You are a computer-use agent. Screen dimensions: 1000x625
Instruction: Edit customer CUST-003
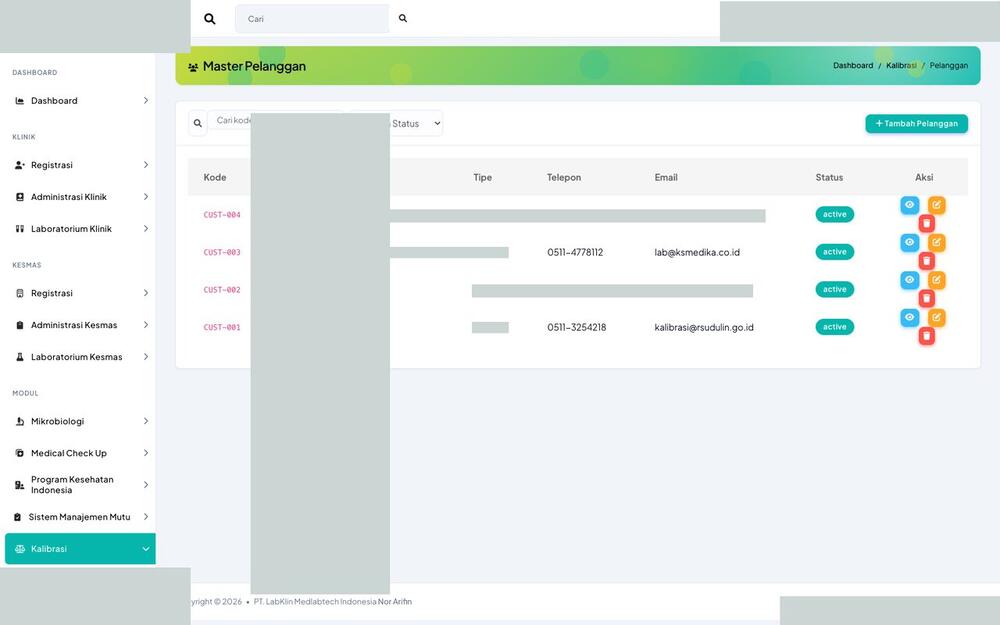click(x=936, y=243)
